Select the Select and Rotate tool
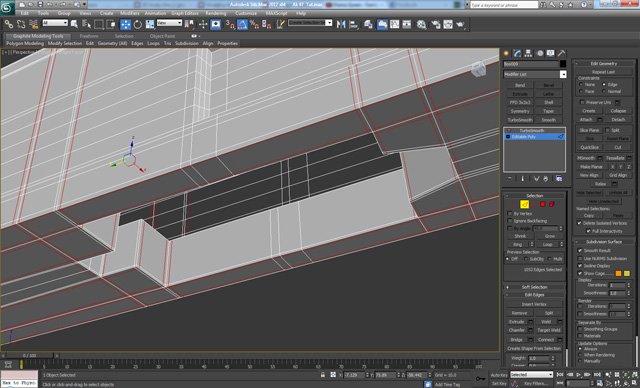The image size is (640, 388). coord(138,24)
